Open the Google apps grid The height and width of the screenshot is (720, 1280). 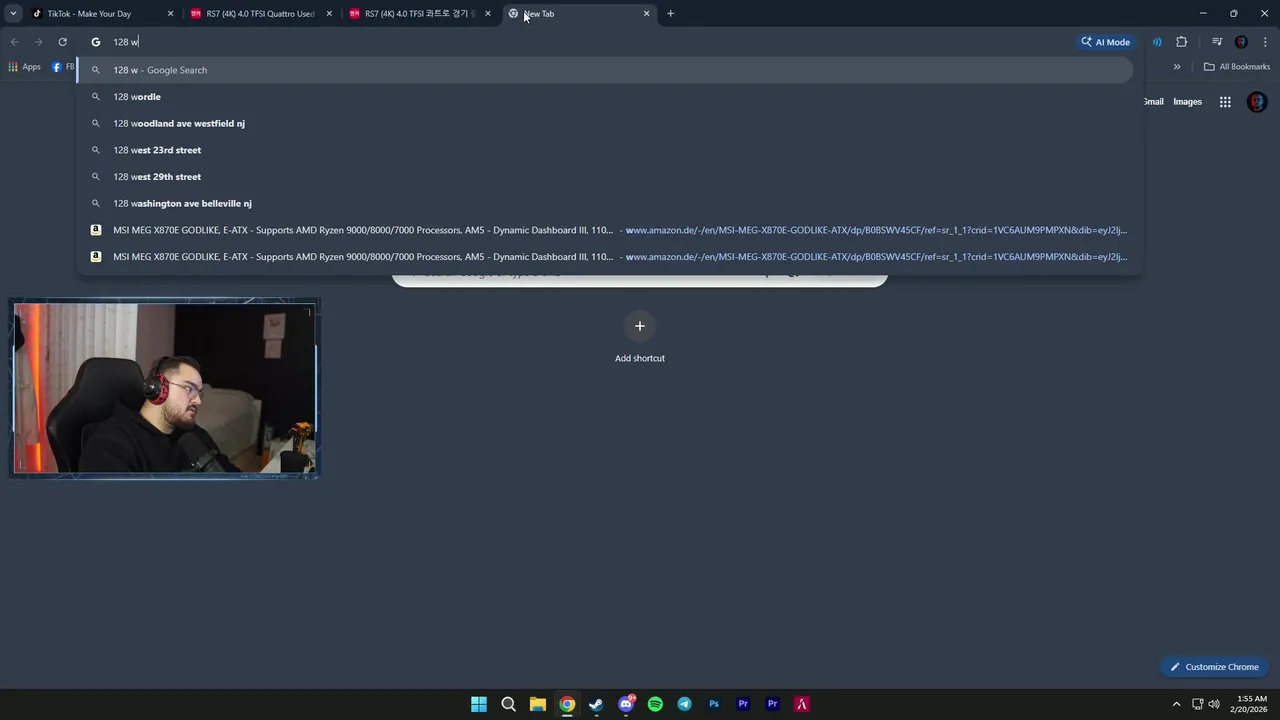coord(1225,102)
